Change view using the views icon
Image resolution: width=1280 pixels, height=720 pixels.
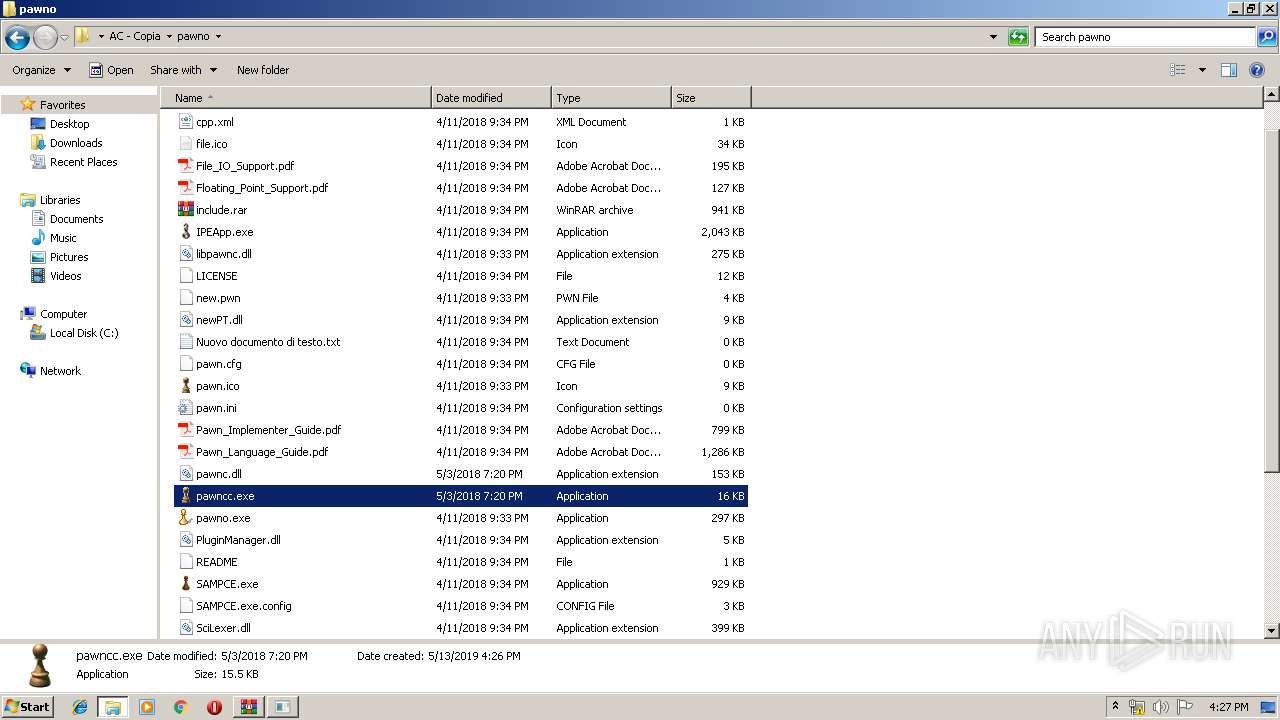click(x=1178, y=70)
